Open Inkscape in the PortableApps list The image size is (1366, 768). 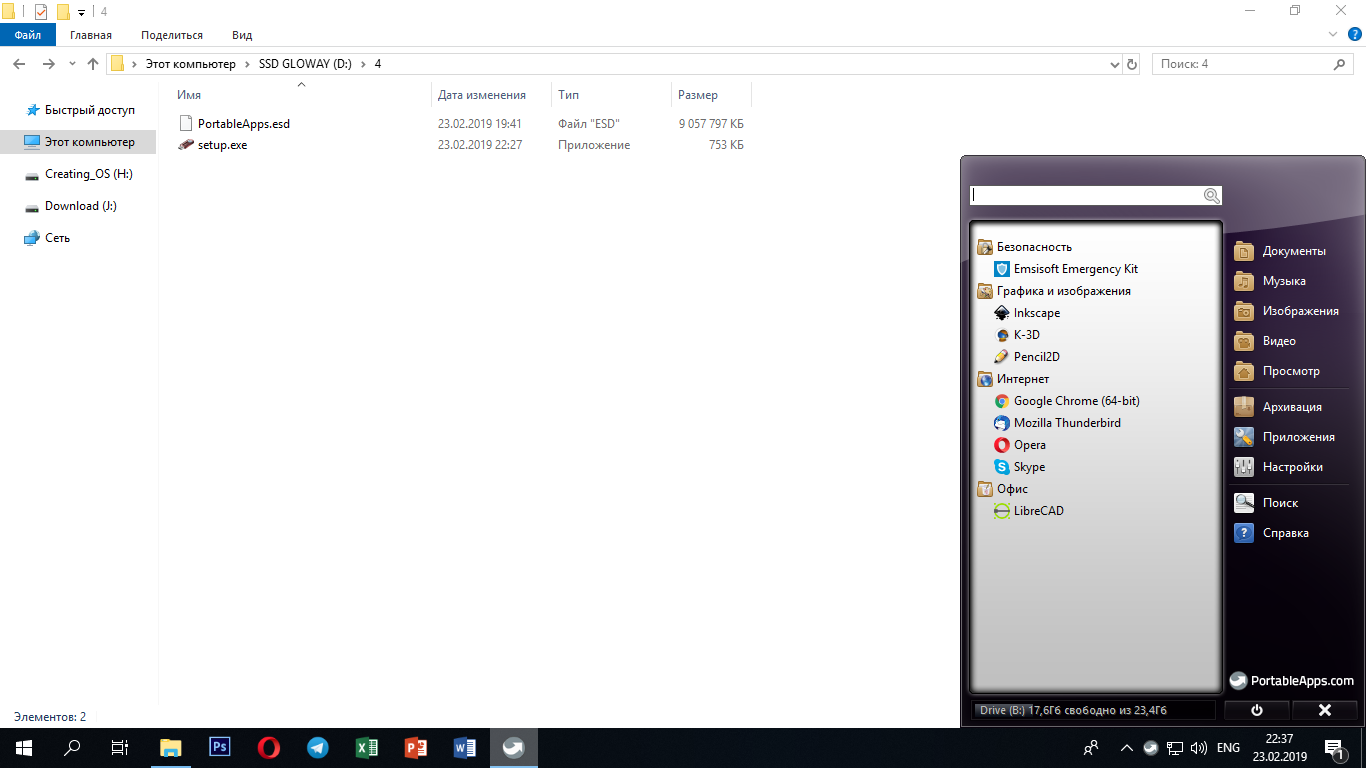(x=1027, y=313)
